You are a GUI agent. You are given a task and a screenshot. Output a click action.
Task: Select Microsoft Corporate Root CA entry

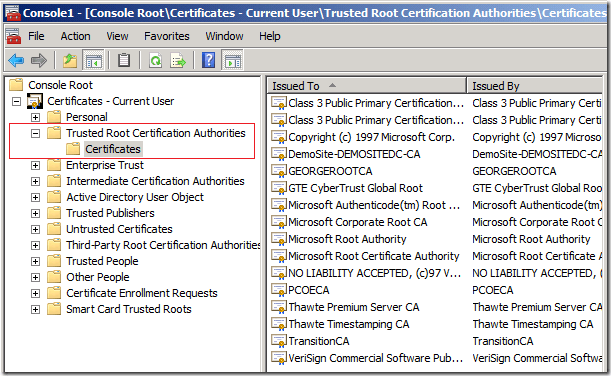(358, 222)
